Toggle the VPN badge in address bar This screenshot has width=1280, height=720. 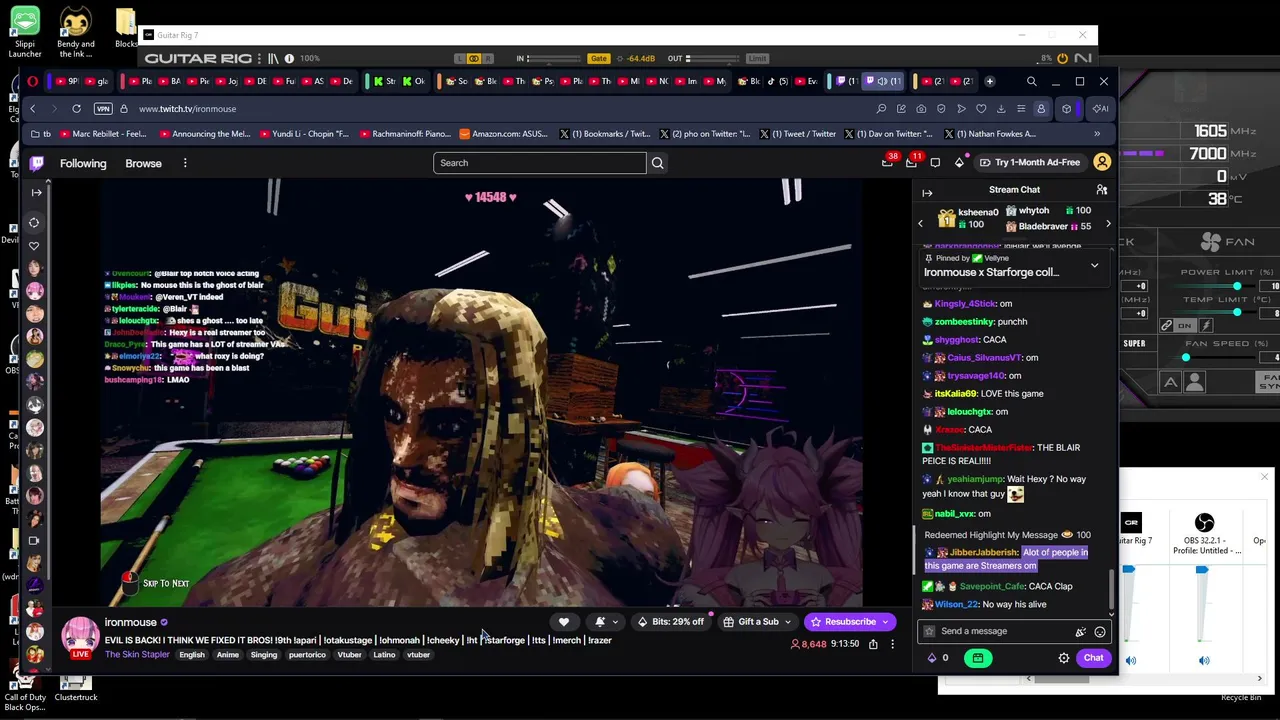pyautogui.click(x=103, y=108)
